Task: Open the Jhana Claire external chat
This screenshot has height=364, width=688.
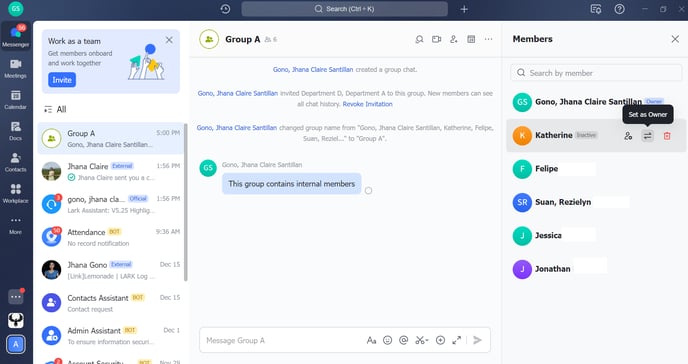Action: click(x=111, y=171)
